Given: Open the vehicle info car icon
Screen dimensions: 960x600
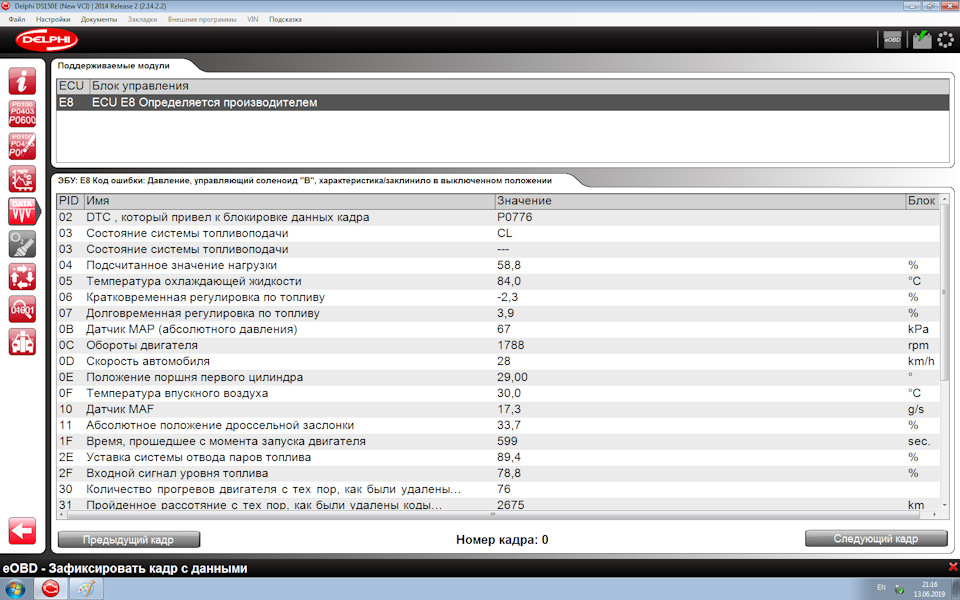Looking at the screenshot, I should point(22,342).
